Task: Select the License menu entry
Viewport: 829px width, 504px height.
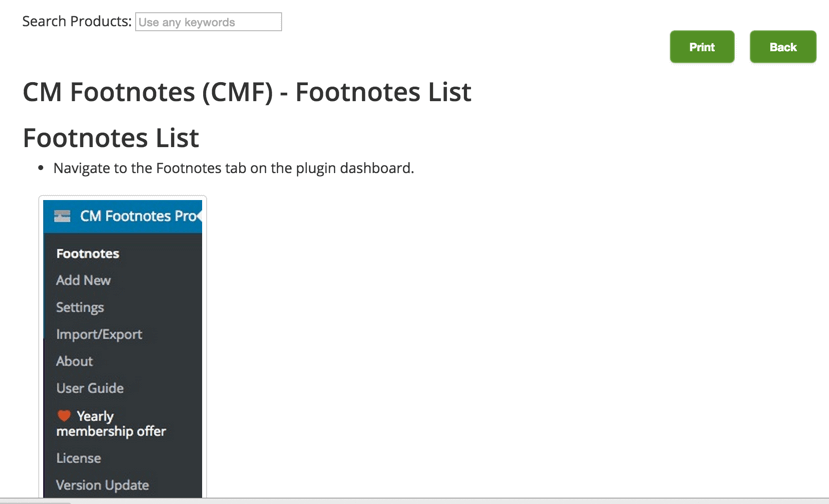Action: 78,458
